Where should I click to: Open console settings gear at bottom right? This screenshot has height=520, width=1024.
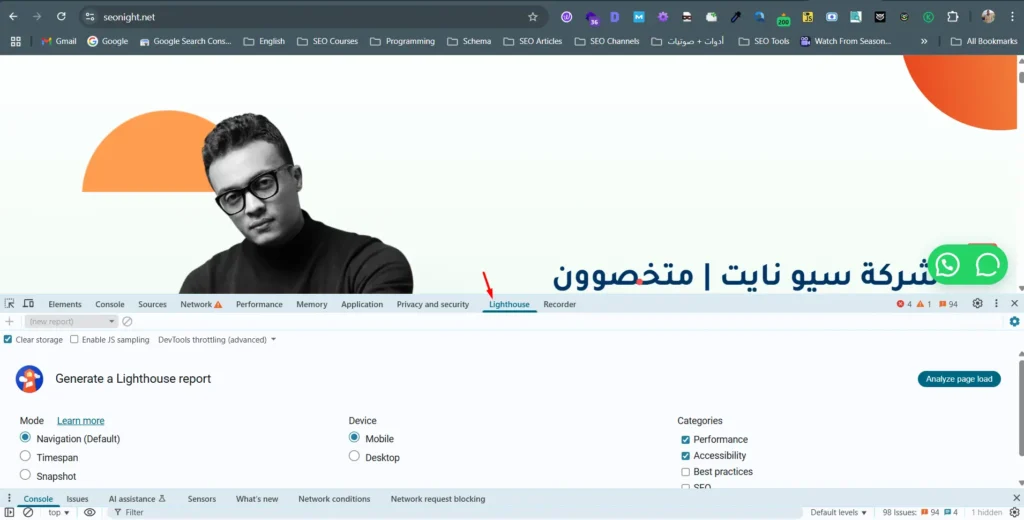tap(1014, 512)
